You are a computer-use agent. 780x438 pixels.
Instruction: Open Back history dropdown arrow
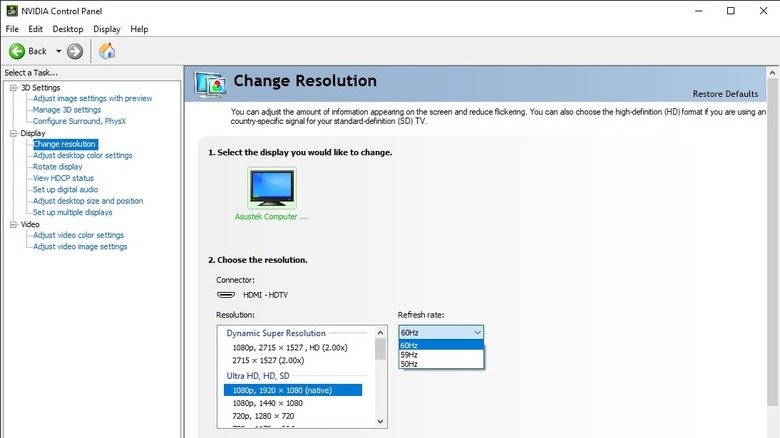tap(58, 51)
